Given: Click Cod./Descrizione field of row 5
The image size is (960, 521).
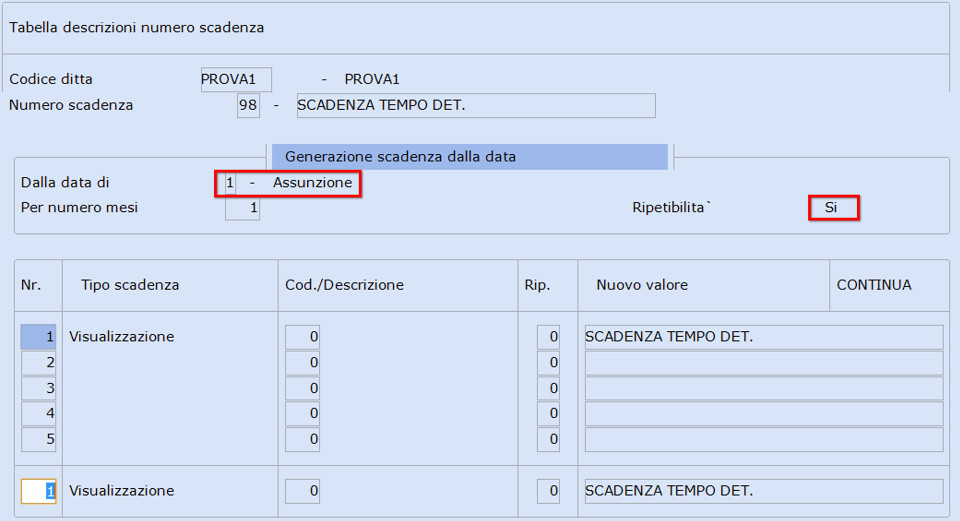Looking at the screenshot, I should 302,439.
